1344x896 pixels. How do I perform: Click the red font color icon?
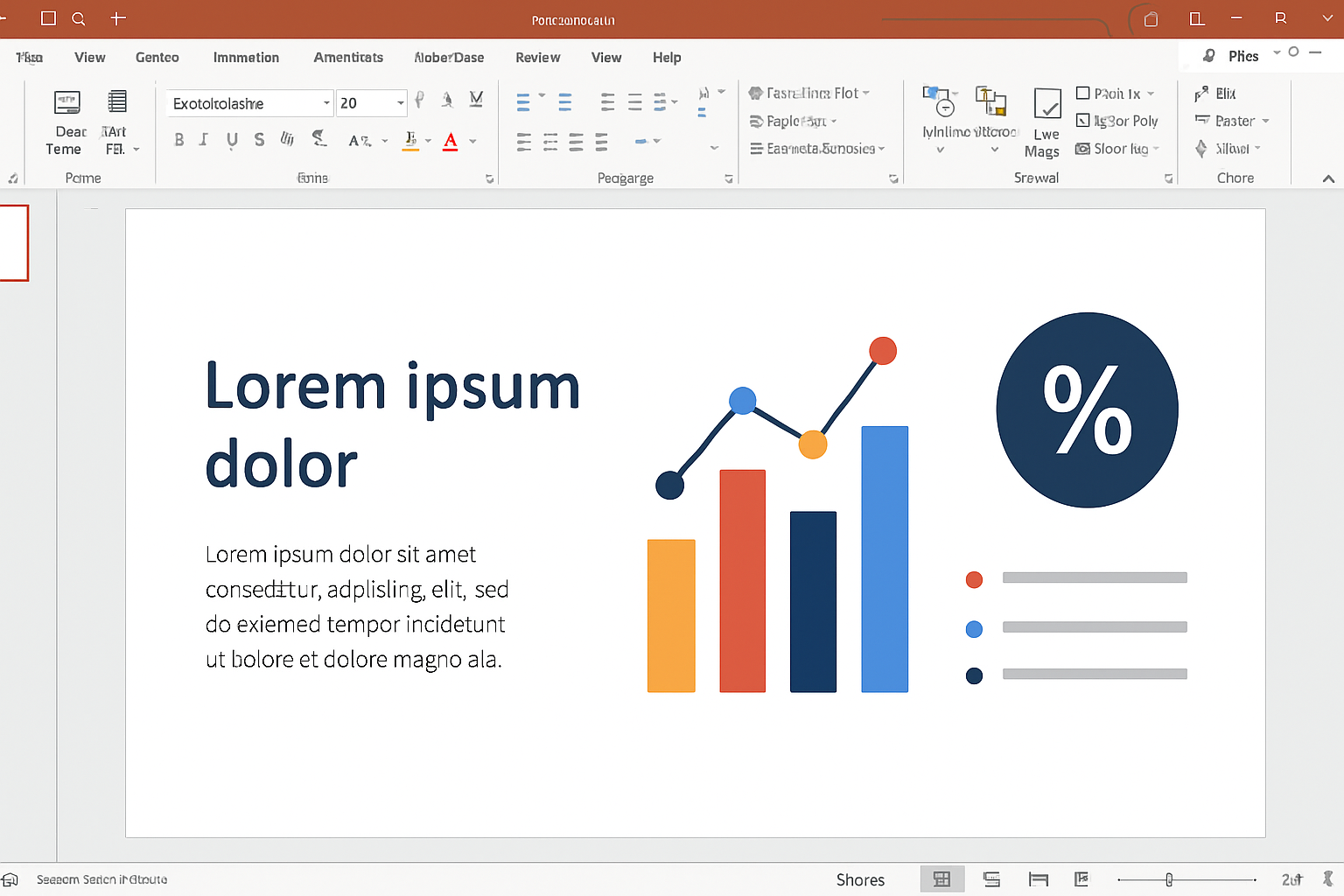(451, 141)
